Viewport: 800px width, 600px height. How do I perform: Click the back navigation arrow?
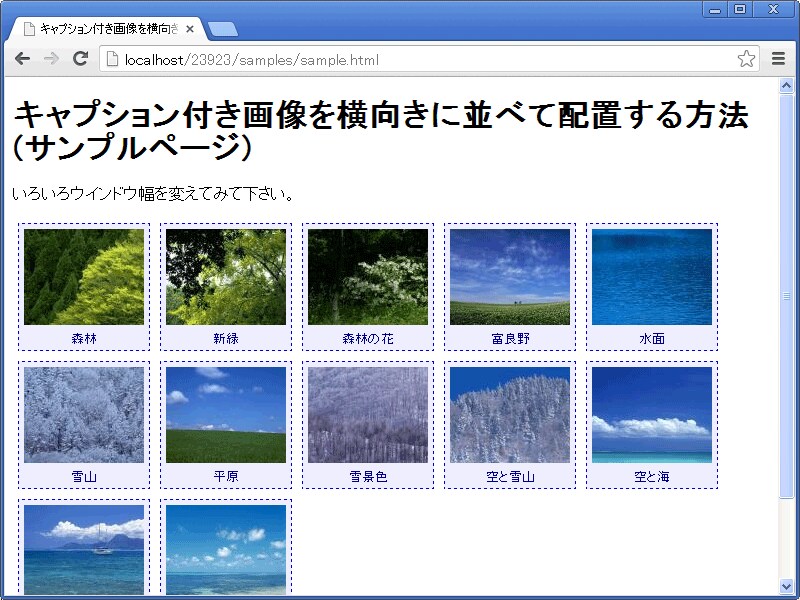pos(23,60)
